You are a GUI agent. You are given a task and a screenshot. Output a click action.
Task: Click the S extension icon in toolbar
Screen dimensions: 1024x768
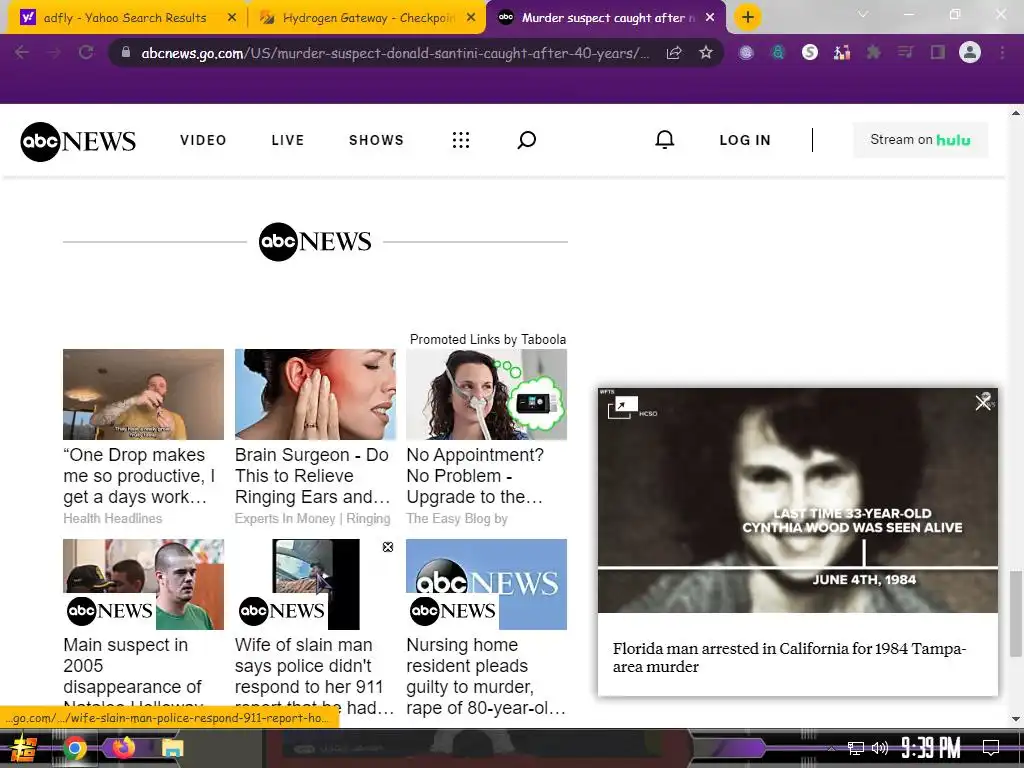click(x=810, y=52)
